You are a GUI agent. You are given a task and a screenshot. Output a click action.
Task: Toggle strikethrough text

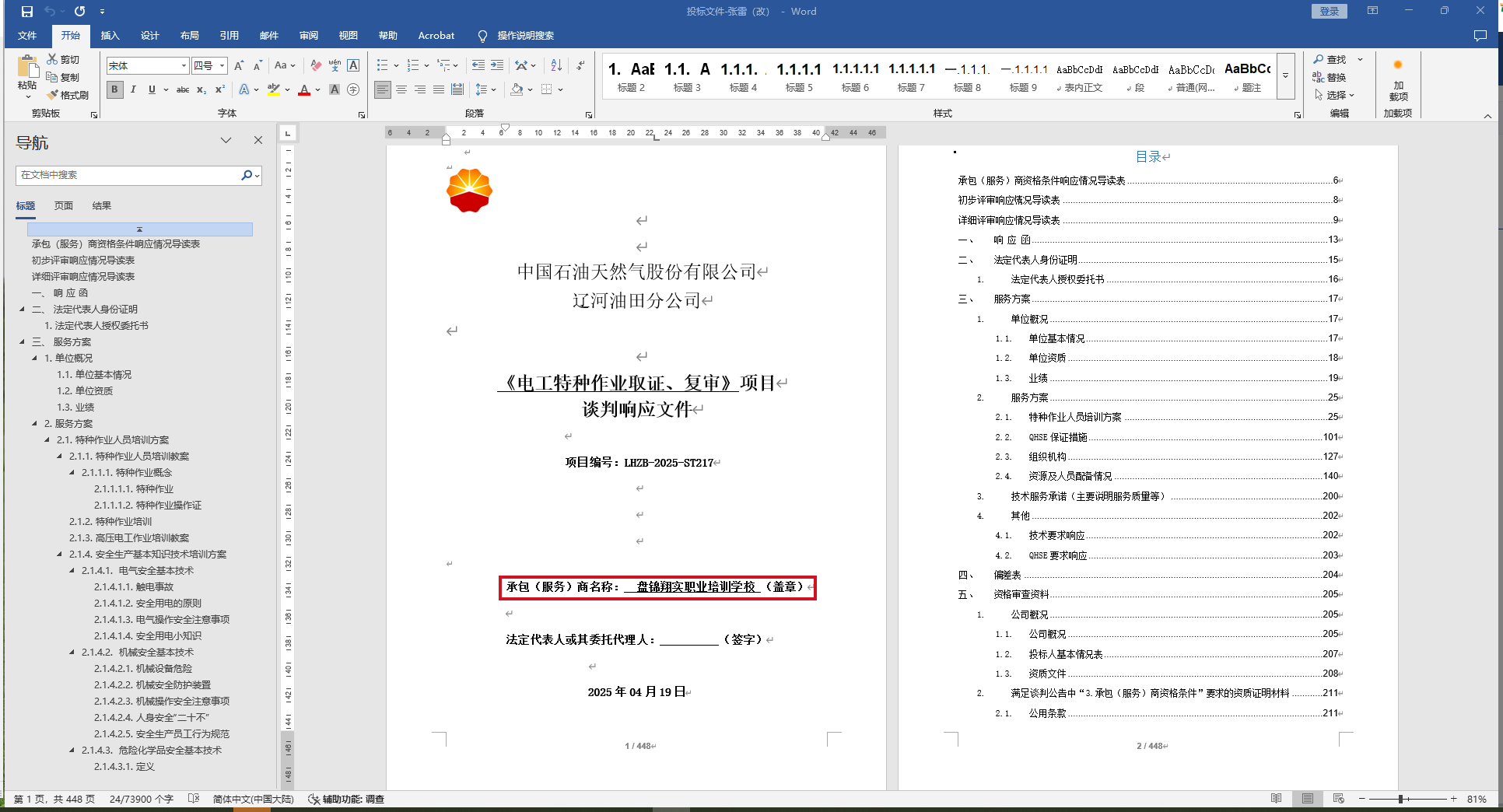click(x=183, y=89)
